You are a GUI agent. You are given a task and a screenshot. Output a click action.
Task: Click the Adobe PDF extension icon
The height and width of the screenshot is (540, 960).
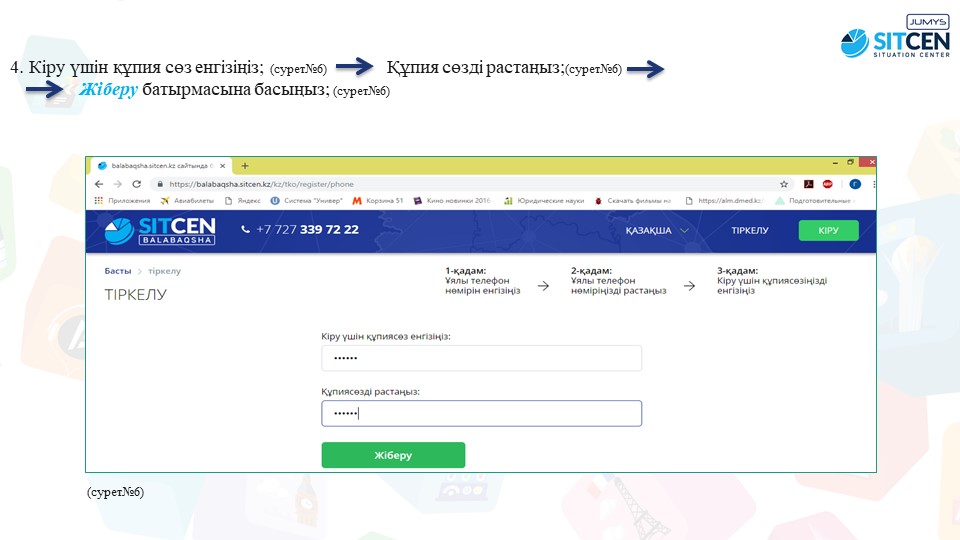point(808,184)
